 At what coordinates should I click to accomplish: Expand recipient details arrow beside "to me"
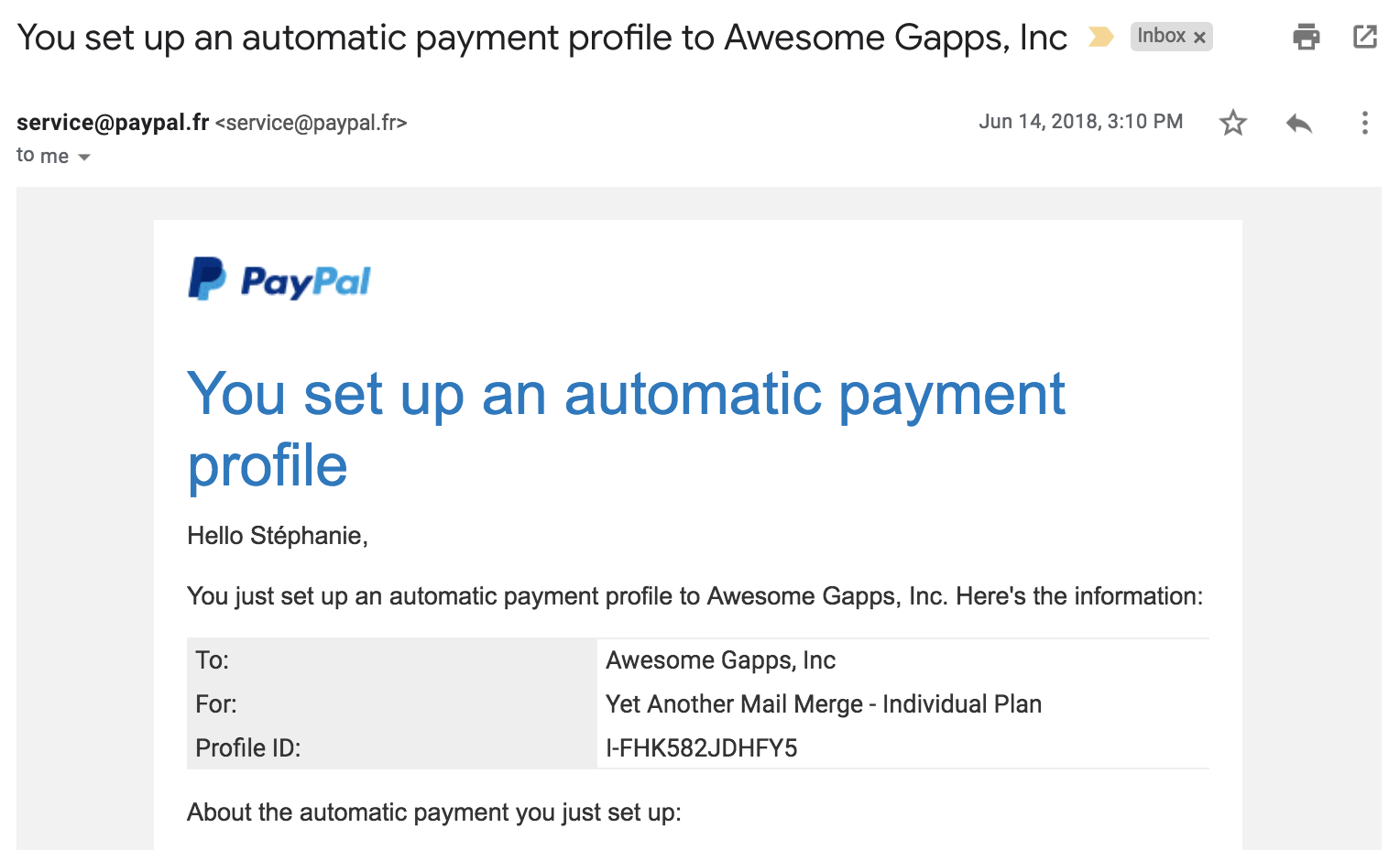pyautogui.click(x=84, y=158)
